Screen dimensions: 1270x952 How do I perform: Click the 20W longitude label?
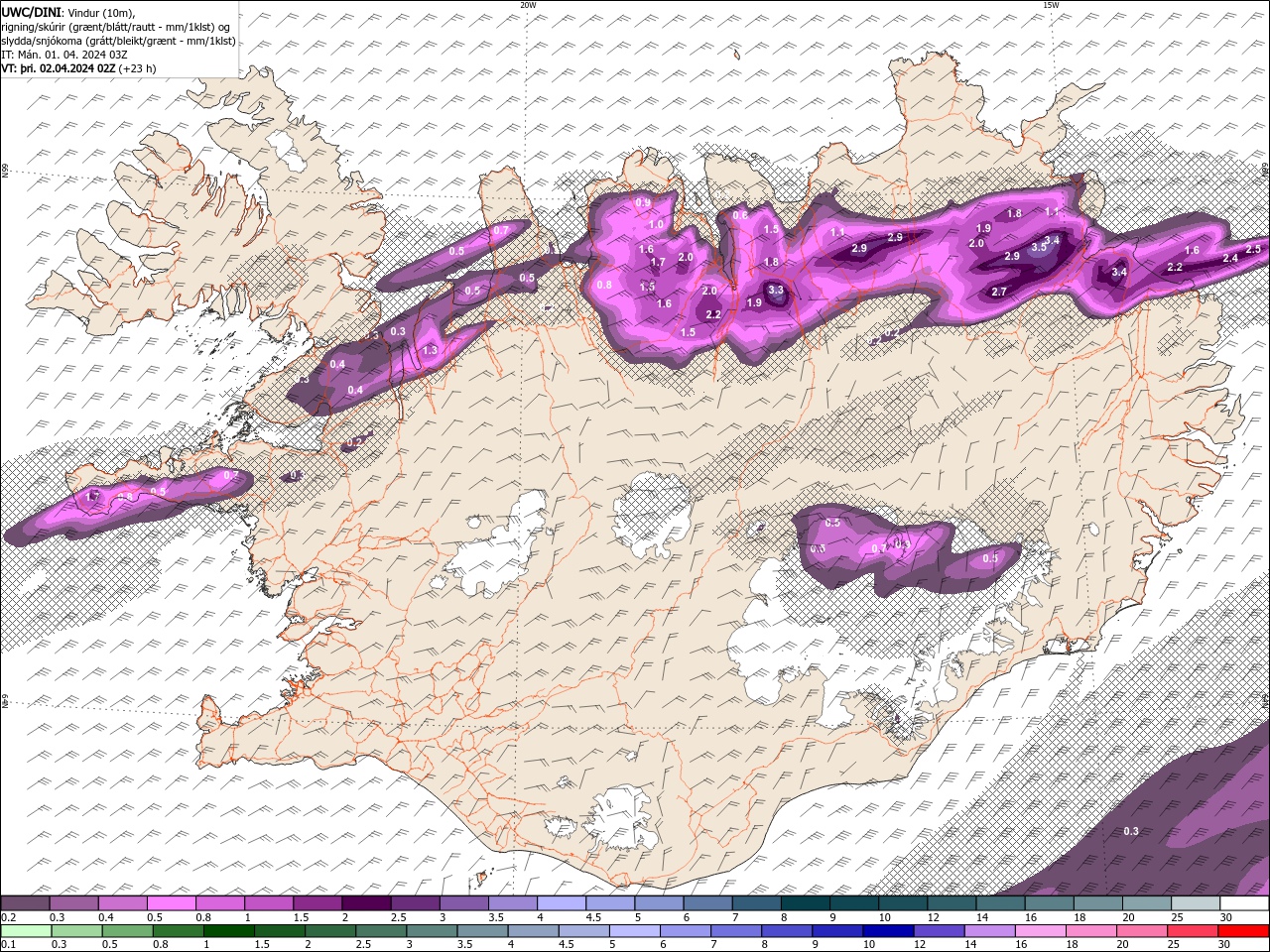click(528, 5)
